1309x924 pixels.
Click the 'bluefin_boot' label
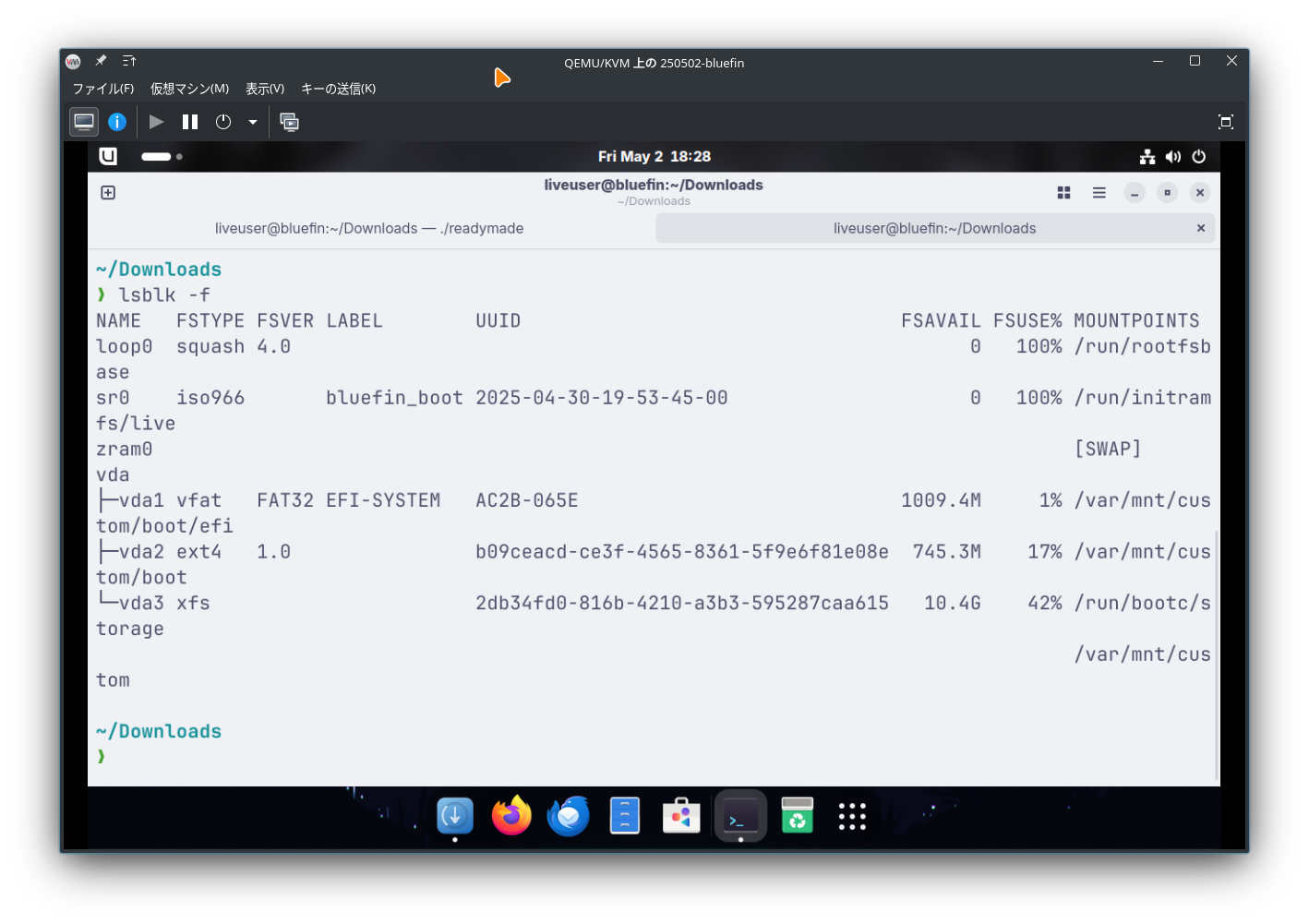(x=395, y=398)
